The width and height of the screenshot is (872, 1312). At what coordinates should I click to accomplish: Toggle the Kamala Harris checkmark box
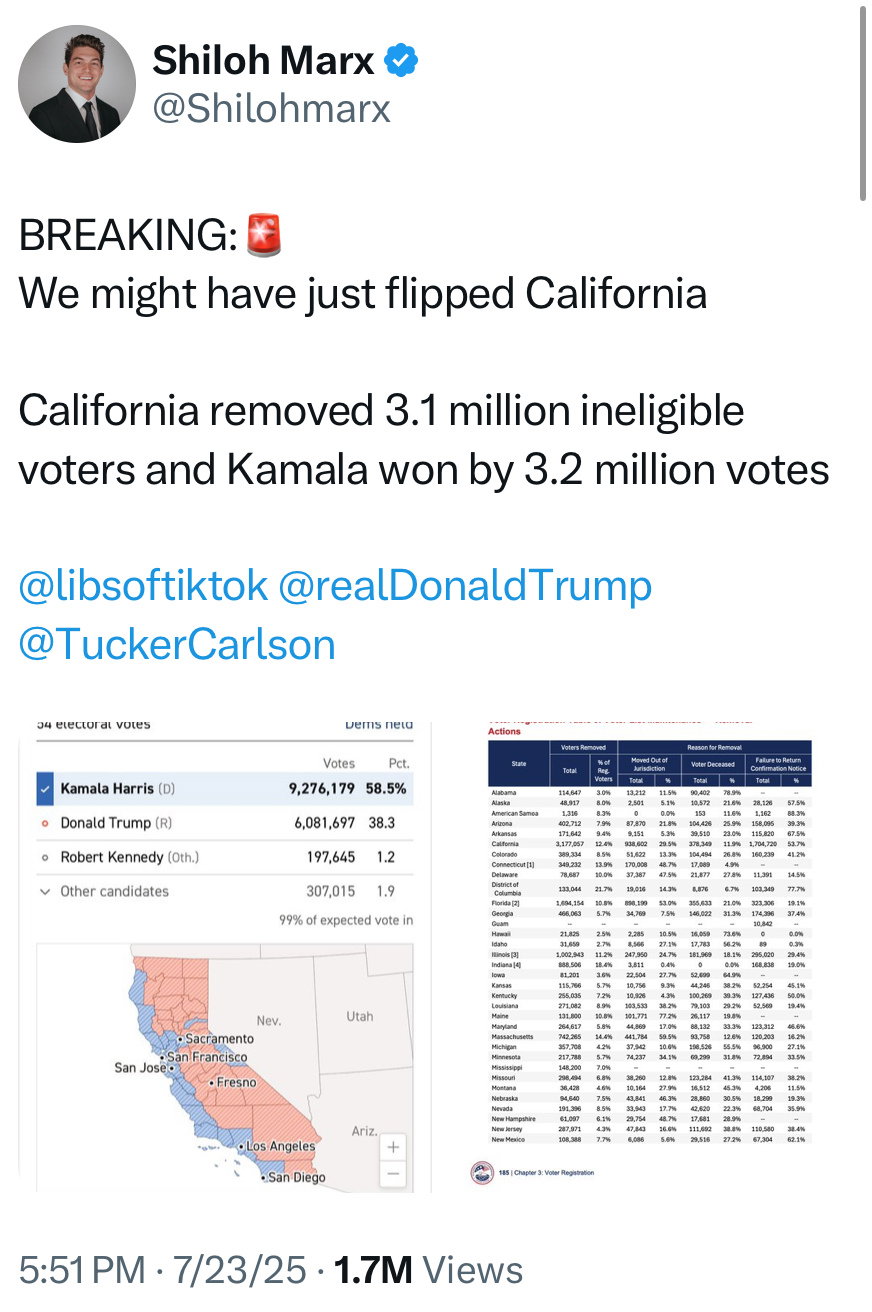point(44,788)
